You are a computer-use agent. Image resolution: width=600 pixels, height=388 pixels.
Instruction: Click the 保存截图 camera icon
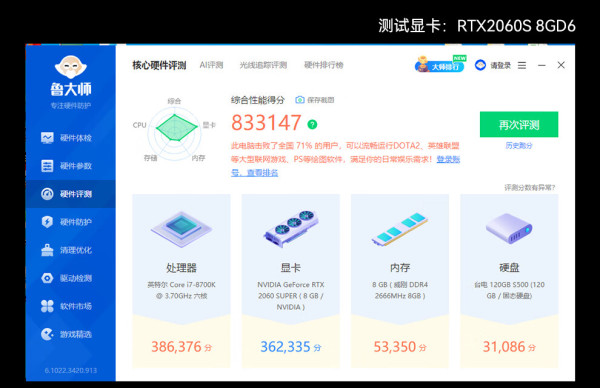pos(300,100)
